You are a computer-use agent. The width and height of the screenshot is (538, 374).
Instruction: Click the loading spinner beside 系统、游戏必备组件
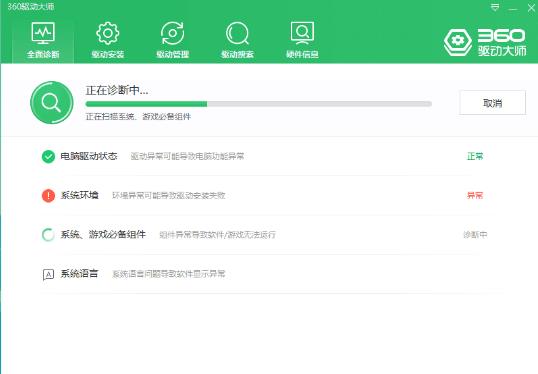tap(48, 235)
